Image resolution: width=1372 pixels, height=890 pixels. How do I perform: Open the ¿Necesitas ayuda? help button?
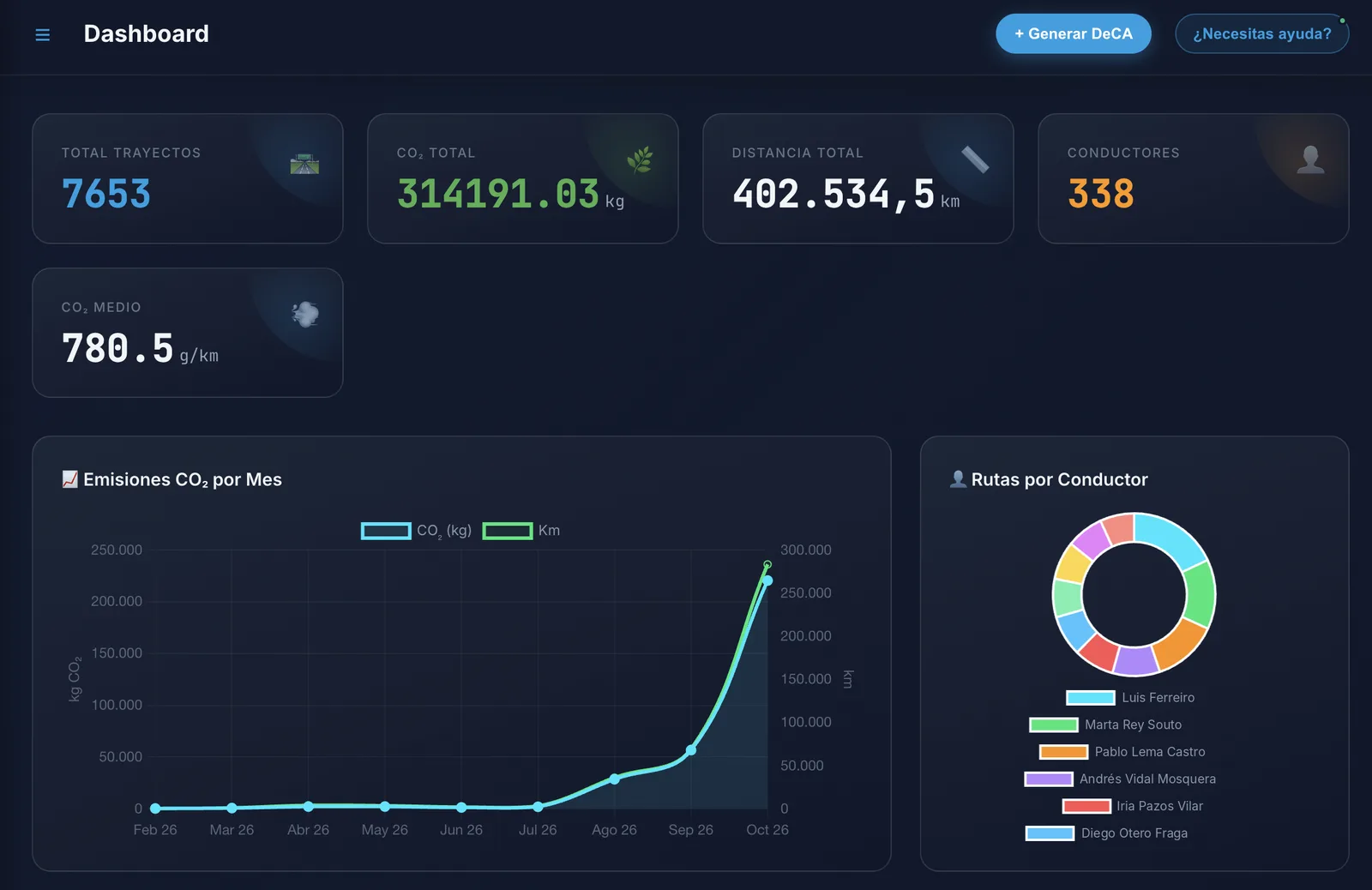point(1261,33)
